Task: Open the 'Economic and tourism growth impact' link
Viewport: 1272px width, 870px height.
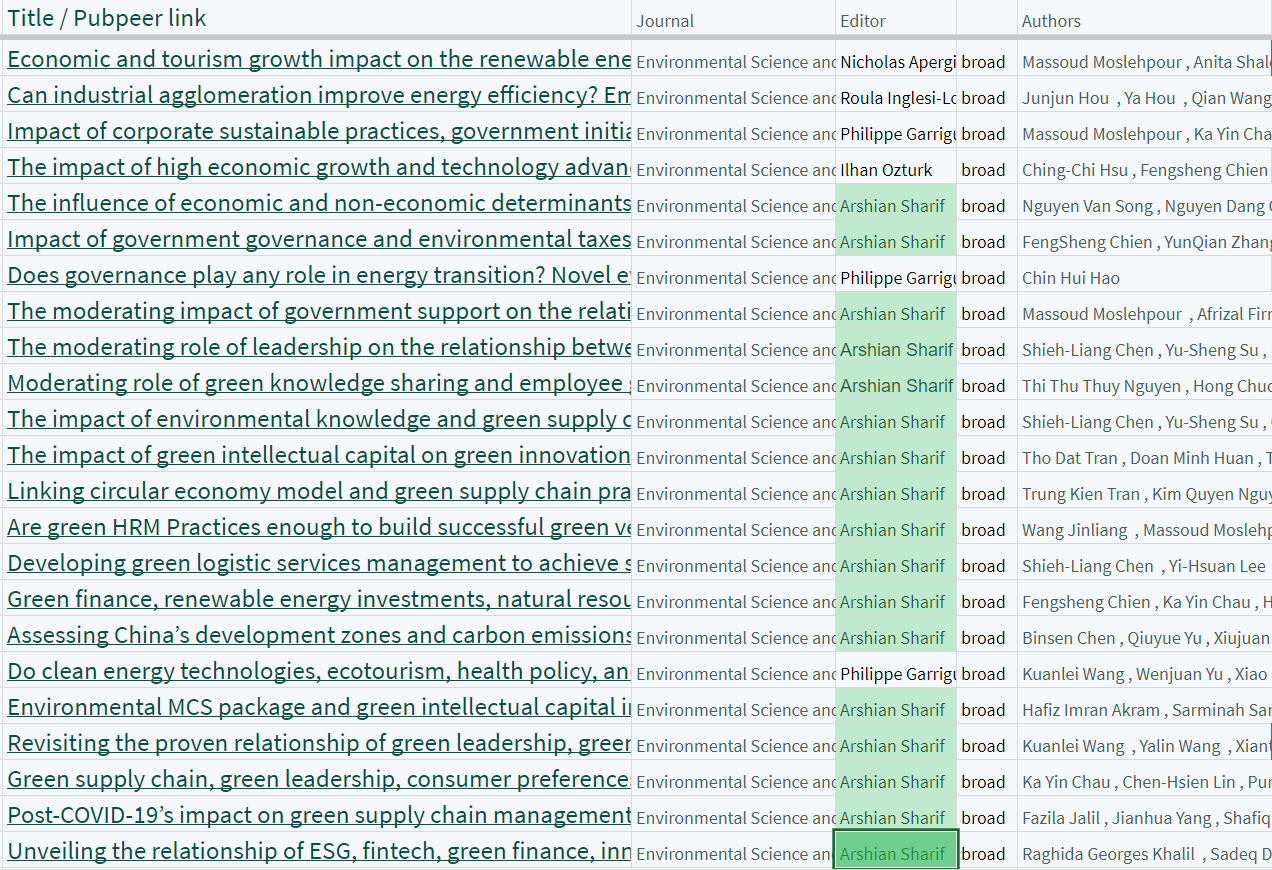Action: (318, 60)
